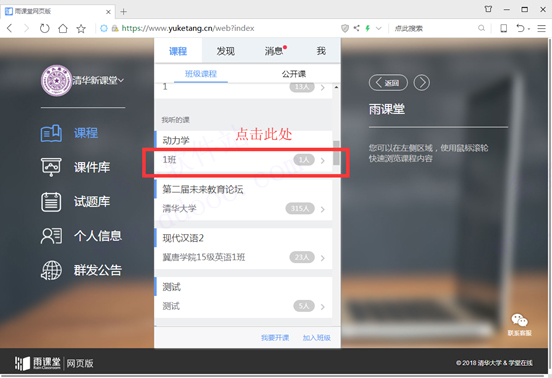
Task: Open the 清华大学 class row
Action: click(x=243, y=209)
